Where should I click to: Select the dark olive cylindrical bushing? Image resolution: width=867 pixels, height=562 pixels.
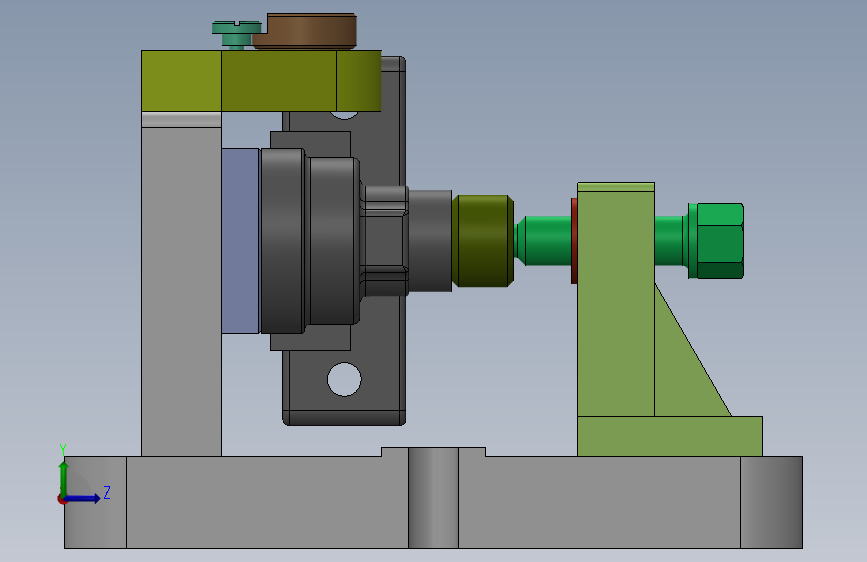click(x=483, y=241)
